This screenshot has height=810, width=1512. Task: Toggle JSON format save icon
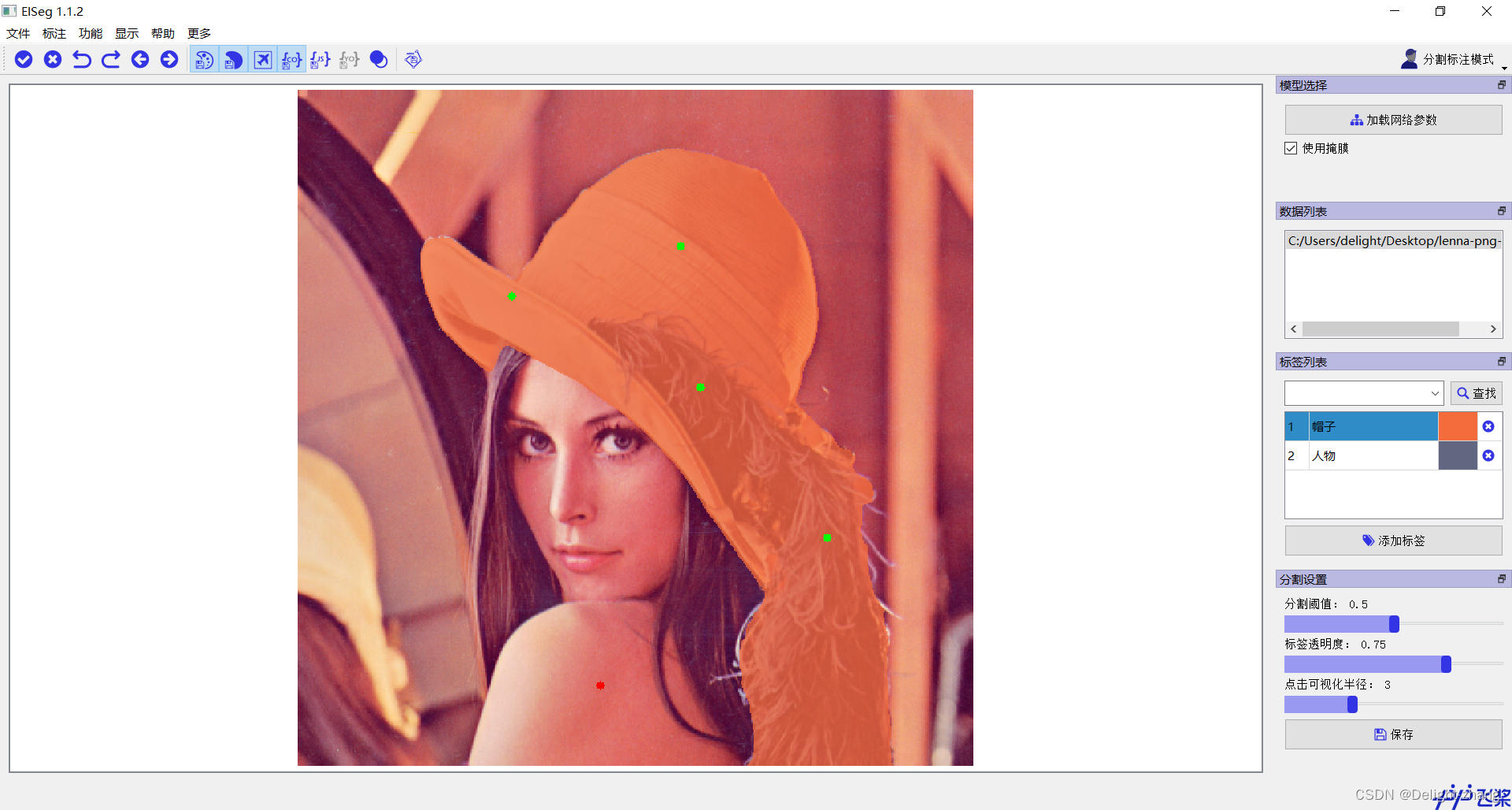point(321,60)
